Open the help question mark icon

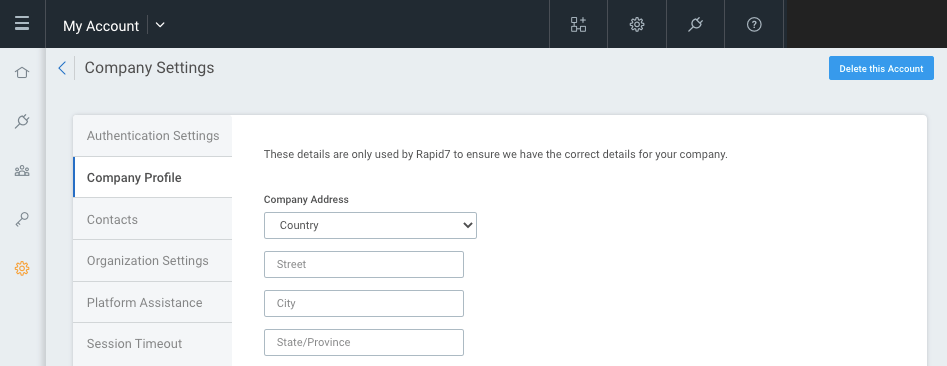coord(754,24)
